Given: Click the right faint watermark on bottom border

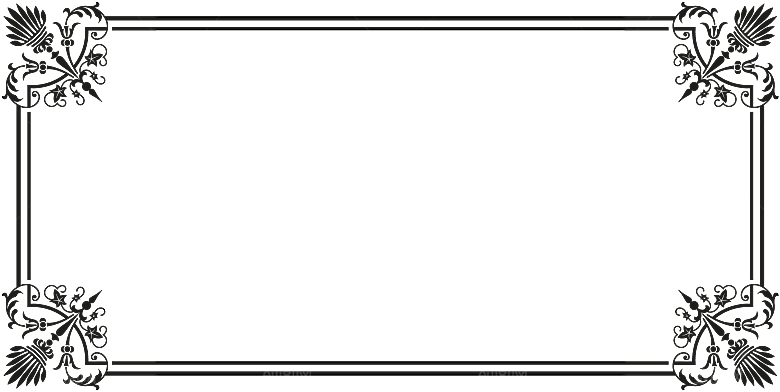Looking at the screenshot, I should [502, 373].
